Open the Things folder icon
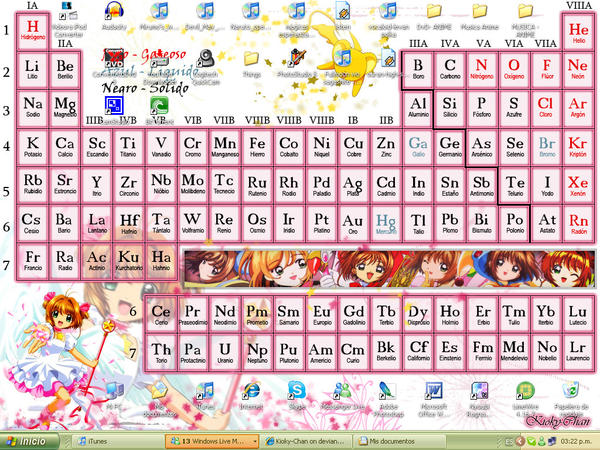600x450 pixels. pos(251,59)
